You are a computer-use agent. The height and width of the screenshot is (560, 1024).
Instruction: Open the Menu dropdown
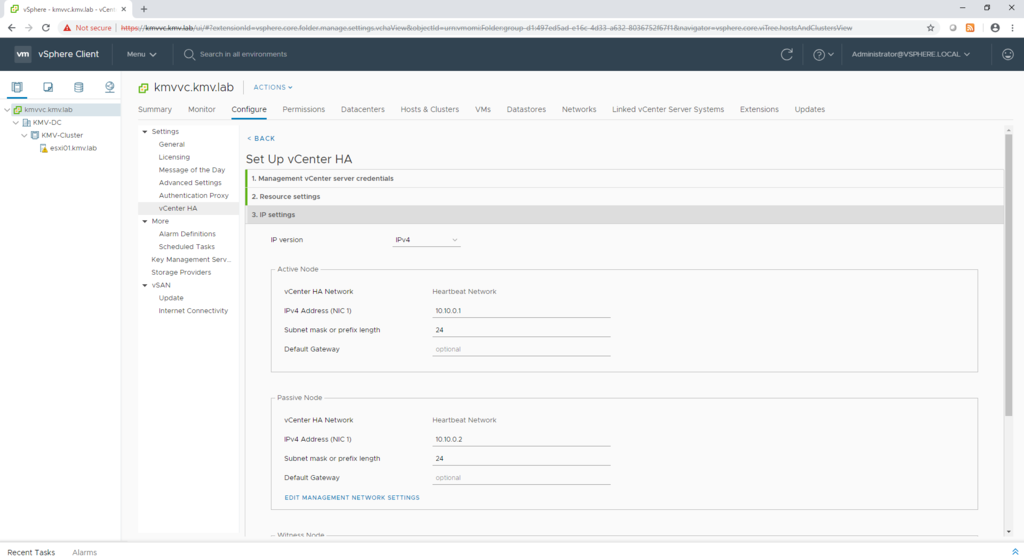142,54
